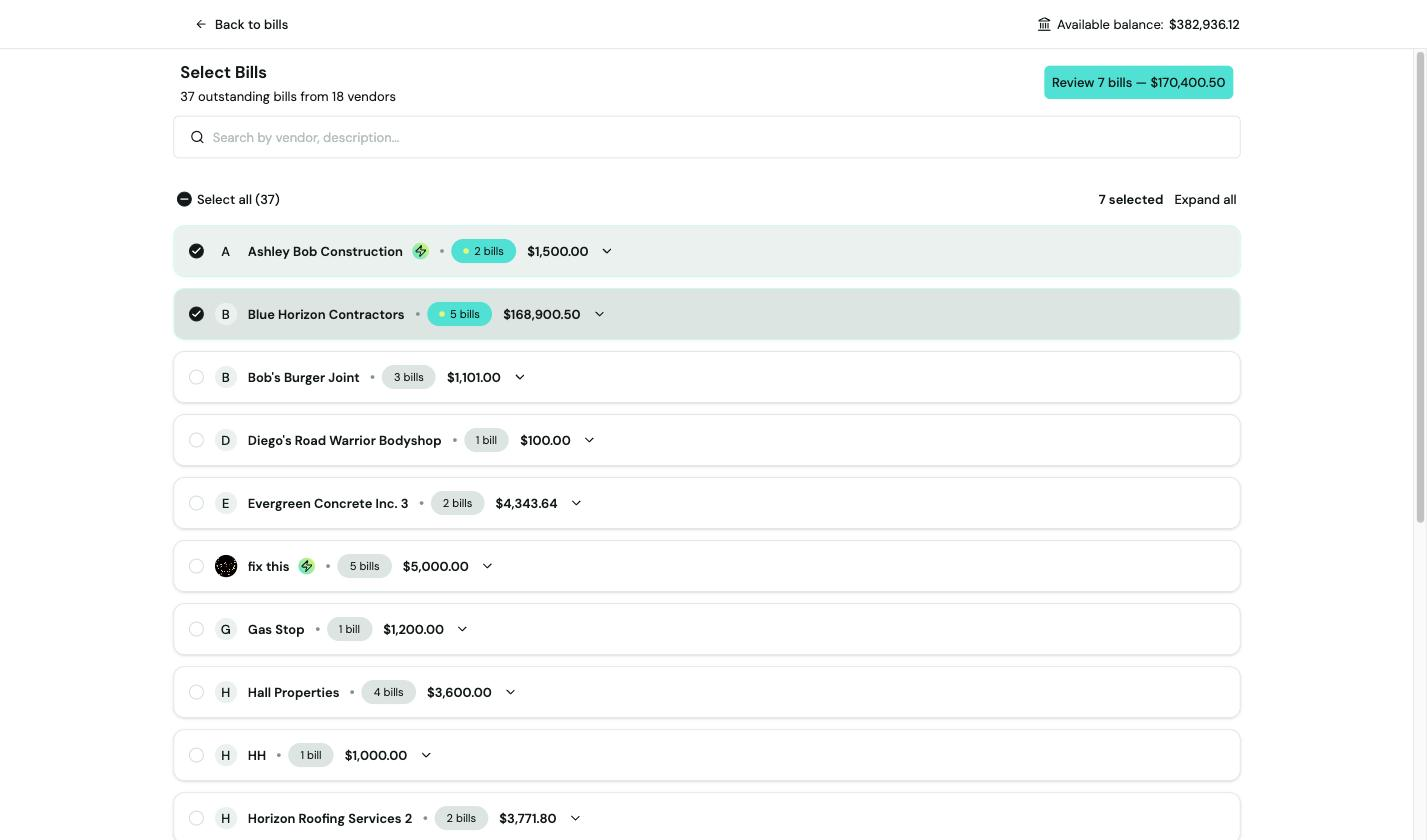1427x840 pixels.
Task: Click the E avatar for Evergreen Concrete Inc. 3
Action: tap(226, 503)
